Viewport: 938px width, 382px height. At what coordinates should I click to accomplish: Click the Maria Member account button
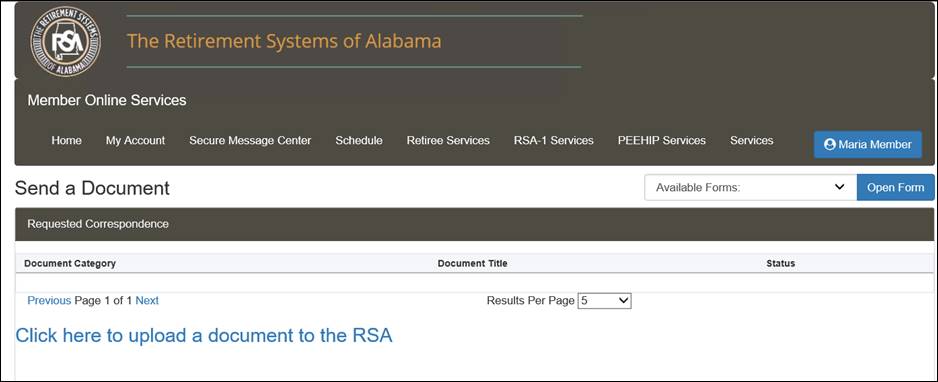pos(868,145)
